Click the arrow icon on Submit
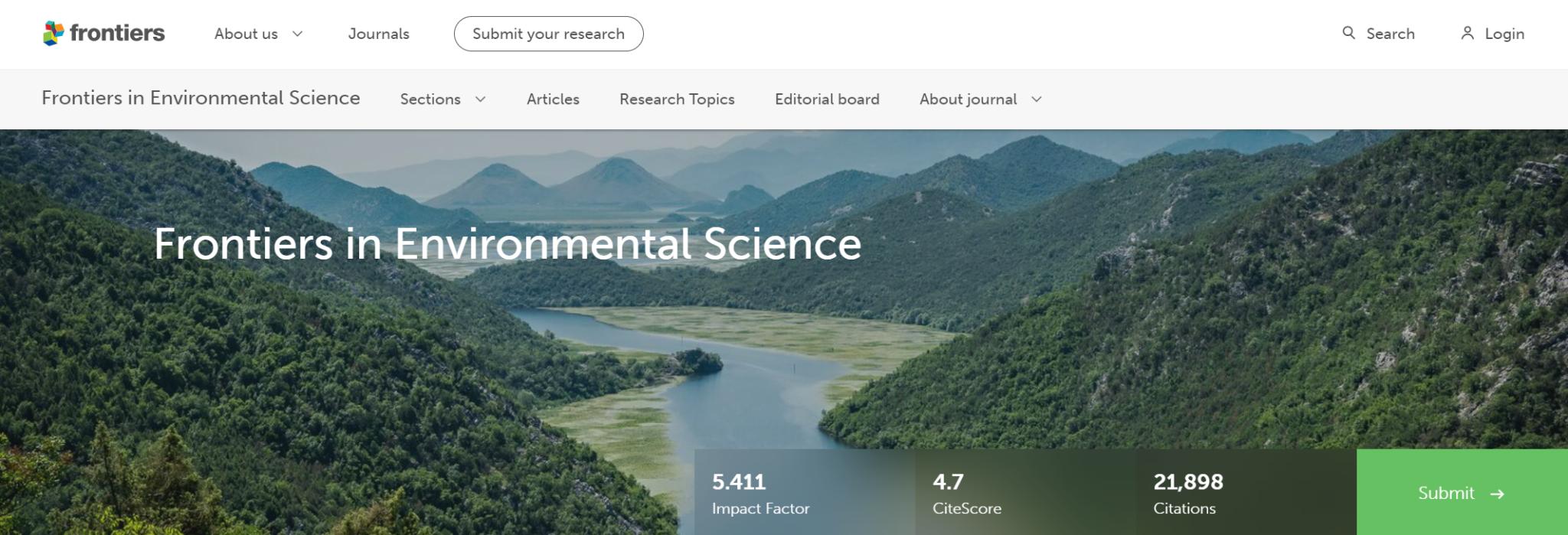 pos(1498,494)
